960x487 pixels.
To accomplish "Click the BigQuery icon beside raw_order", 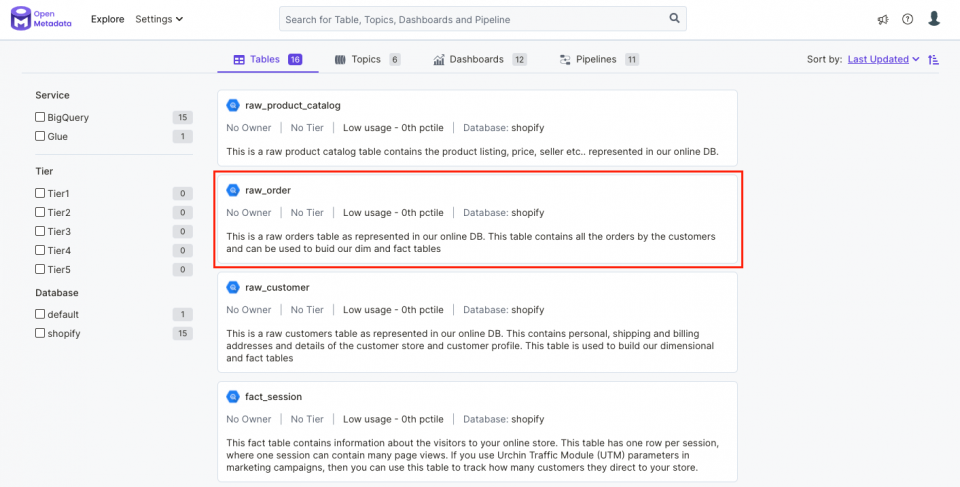I will click(233, 191).
